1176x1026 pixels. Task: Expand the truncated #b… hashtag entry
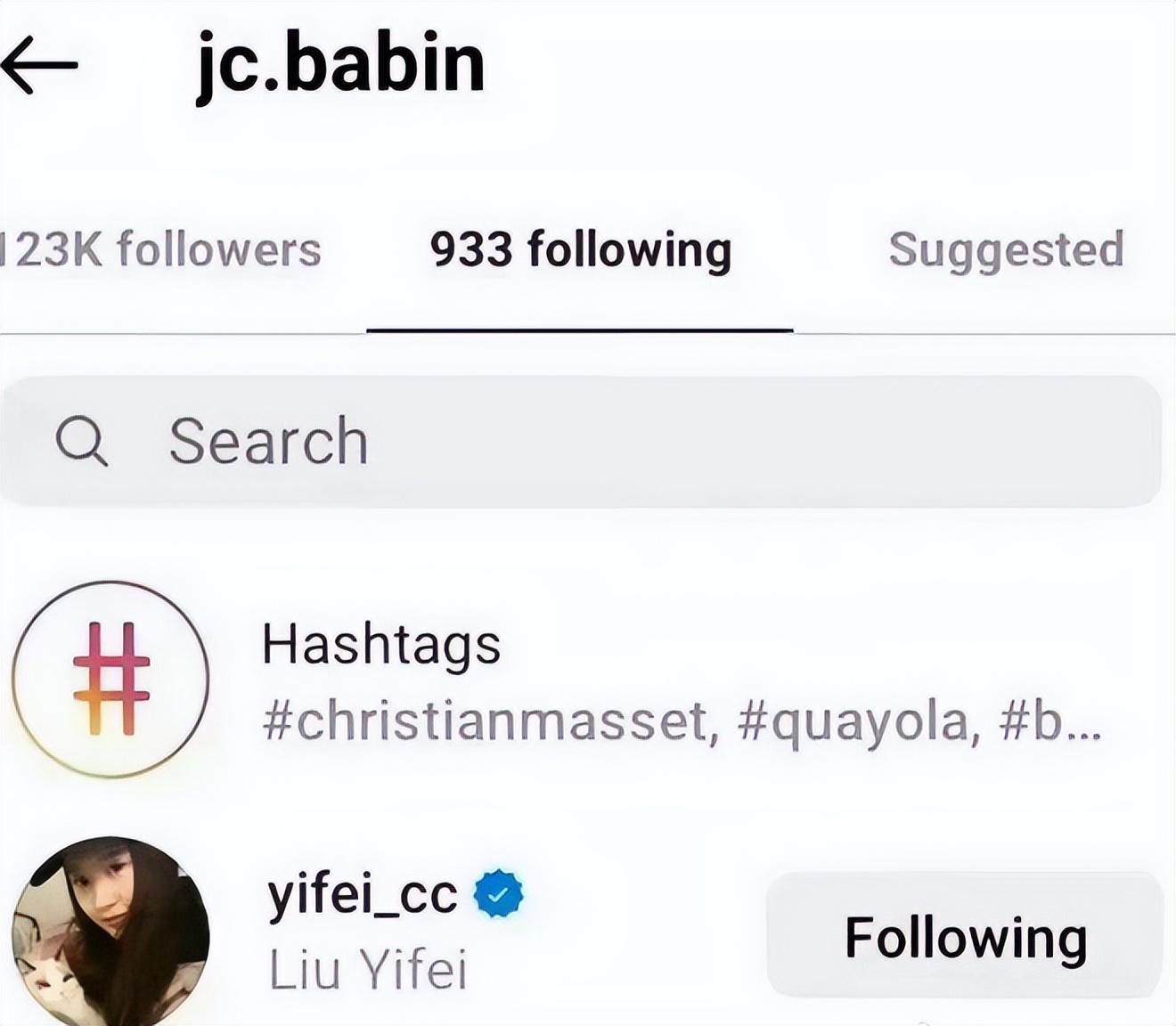[x=1050, y=721]
